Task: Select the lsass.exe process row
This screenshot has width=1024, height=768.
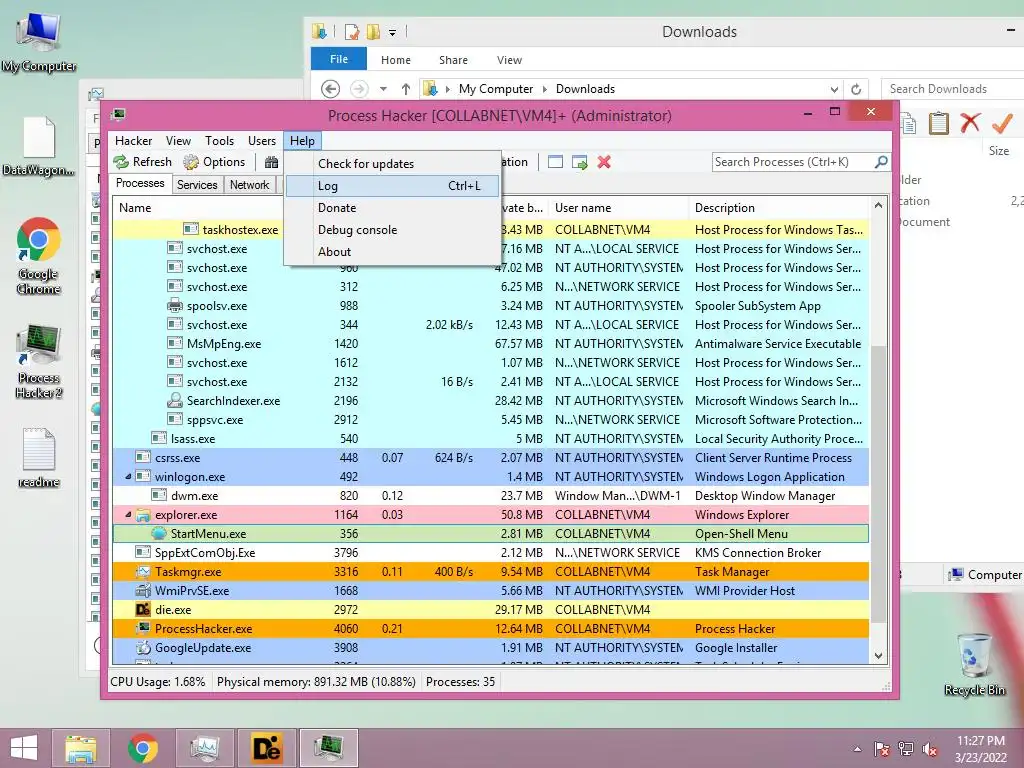Action: (x=491, y=439)
